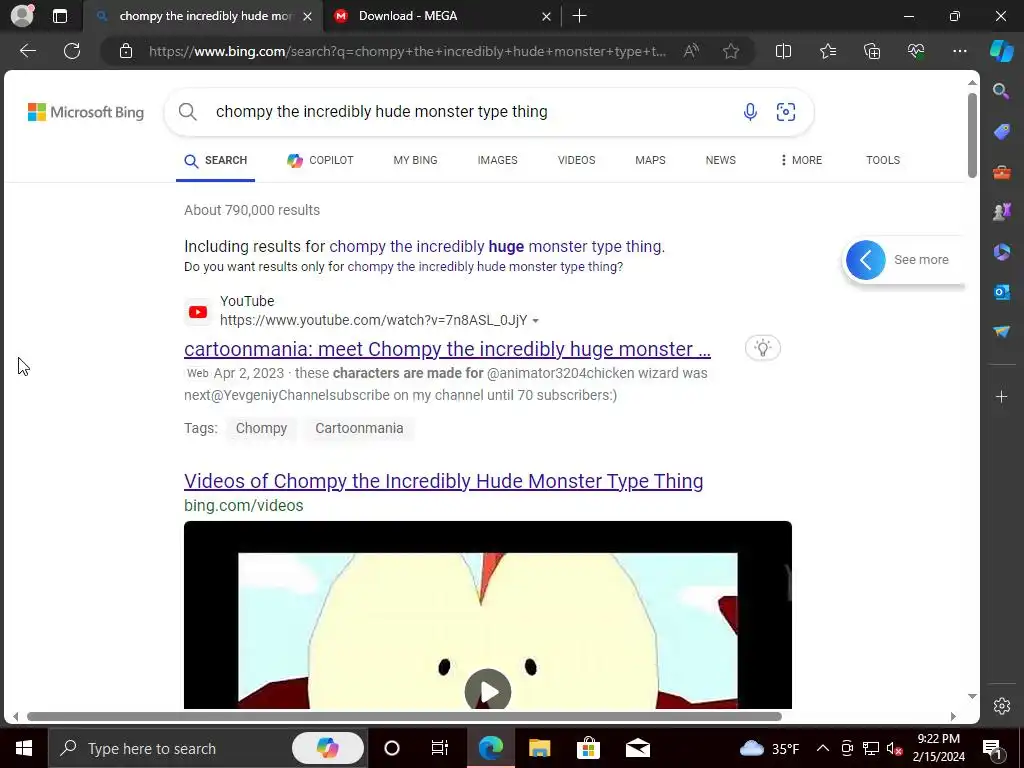Show hidden system tray icons chevron
Viewport: 1024px width, 768px height.
click(x=823, y=748)
